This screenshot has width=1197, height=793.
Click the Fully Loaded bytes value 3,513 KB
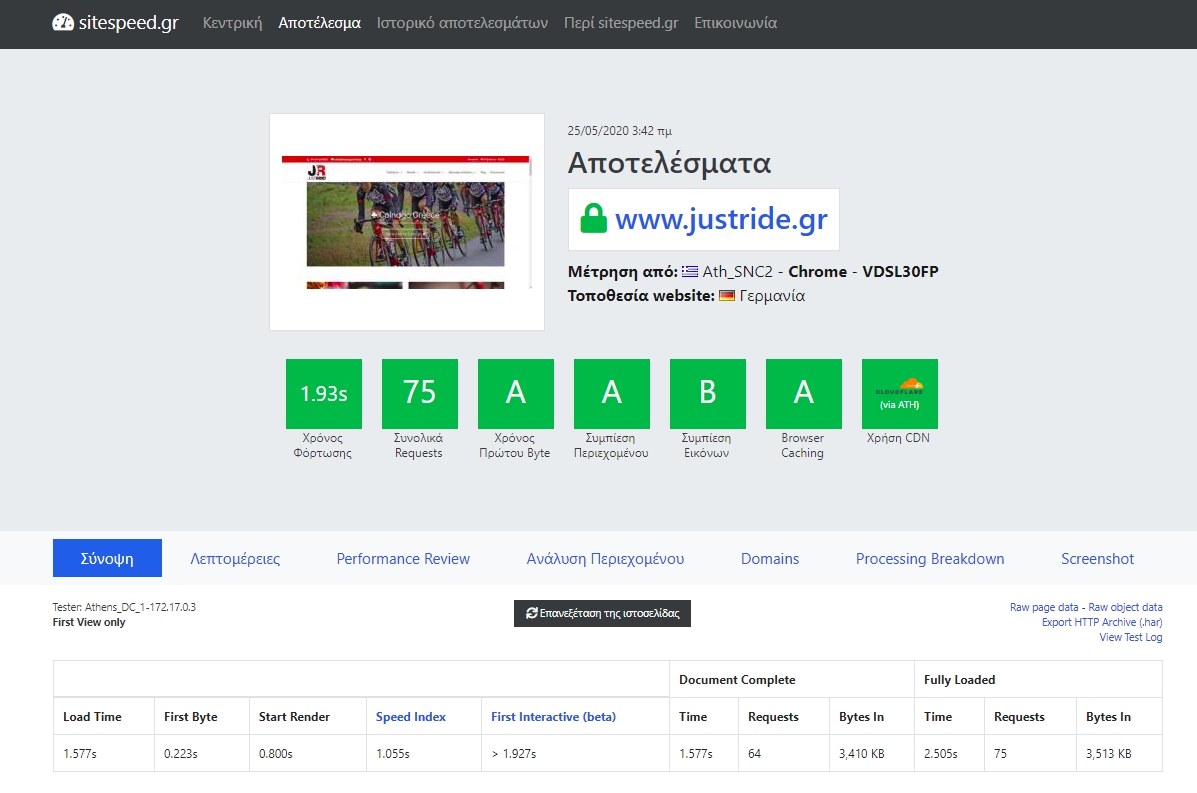click(1108, 753)
